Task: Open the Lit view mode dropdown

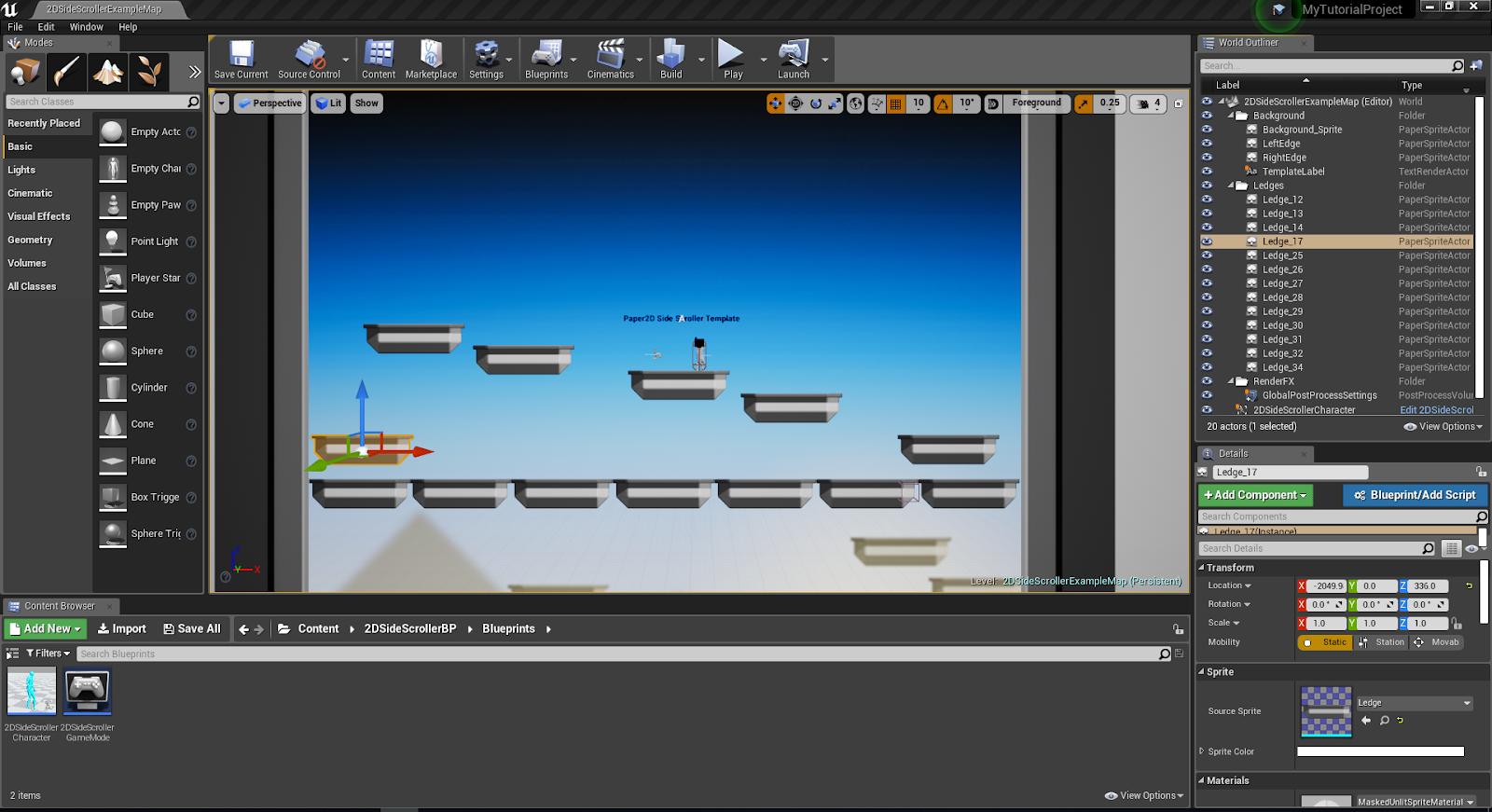Action: click(x=329, y=103)
